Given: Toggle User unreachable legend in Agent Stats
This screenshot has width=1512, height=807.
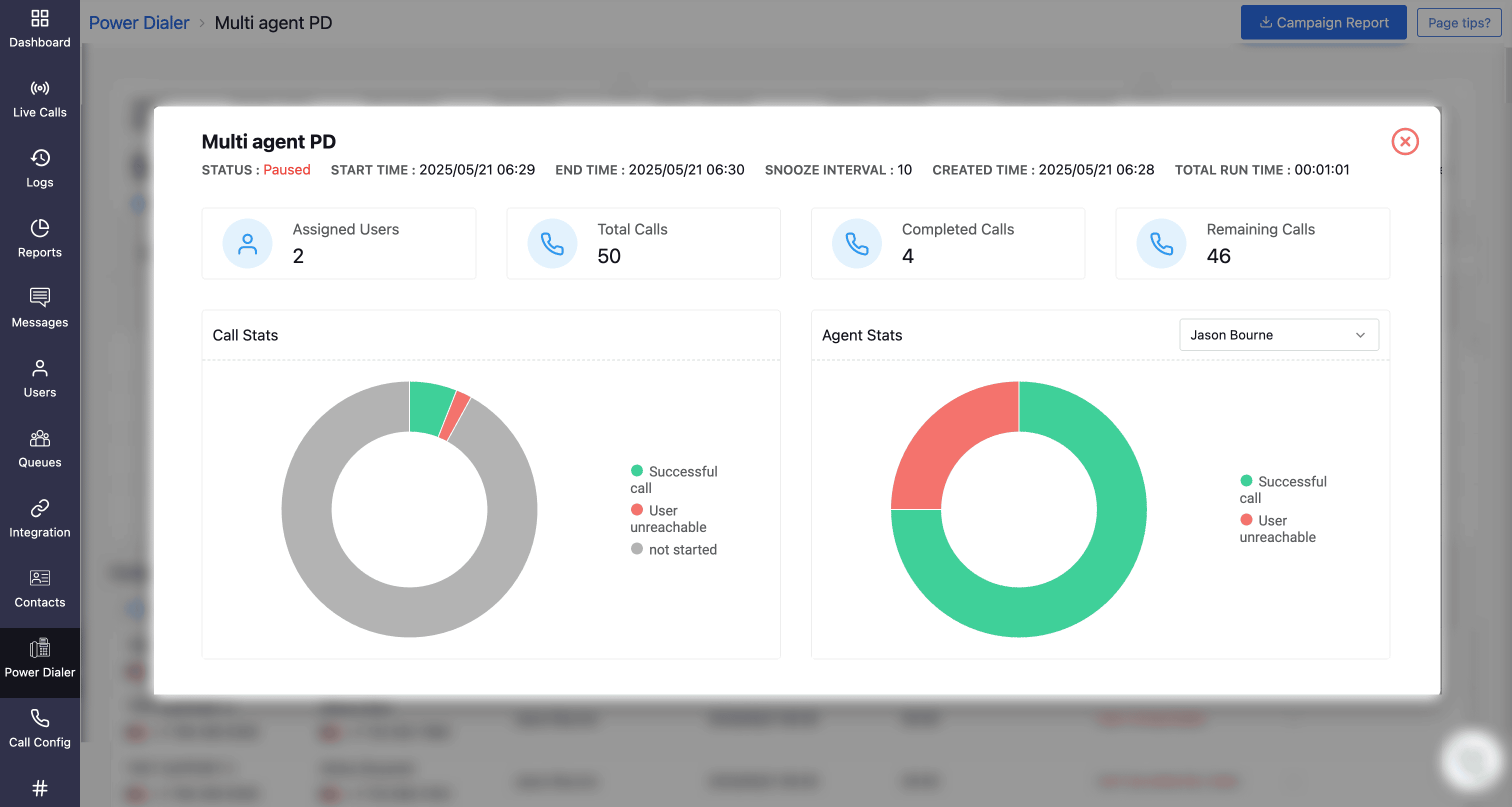Looking at the screenshot, I should (1271, 521).
